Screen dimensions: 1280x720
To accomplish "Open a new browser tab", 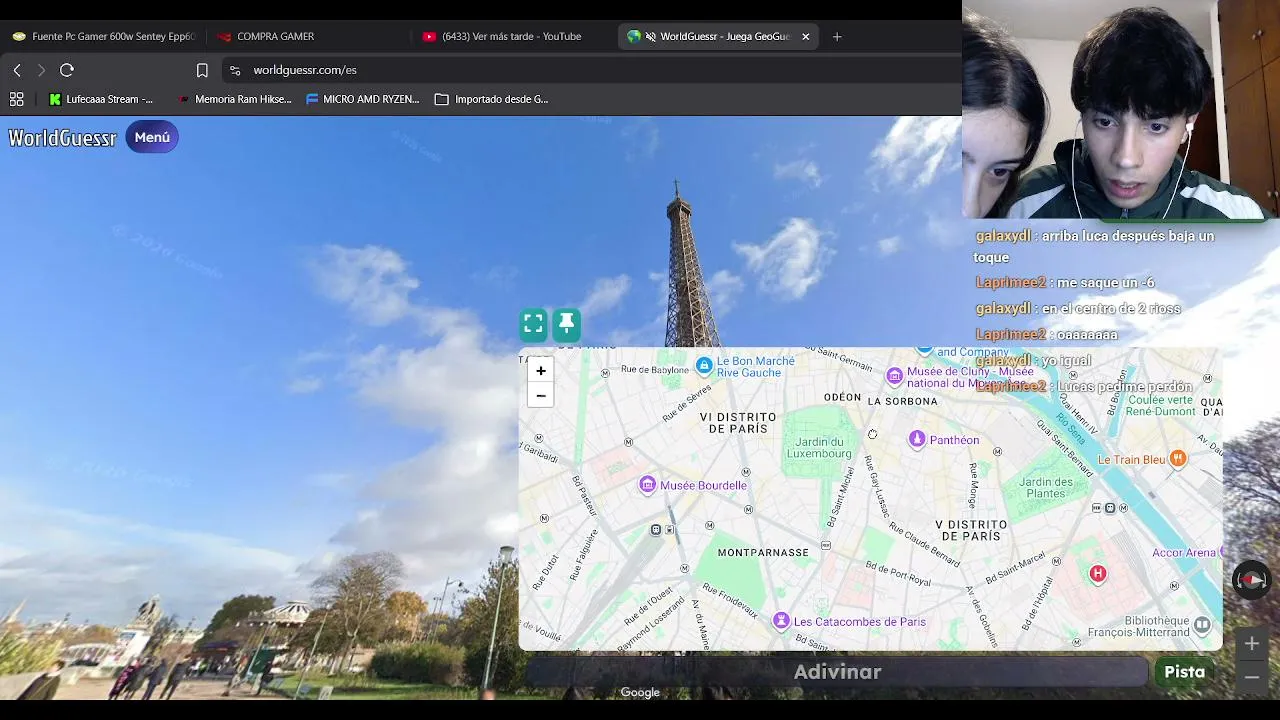I will pyautogui.click(x=837, y=37).
